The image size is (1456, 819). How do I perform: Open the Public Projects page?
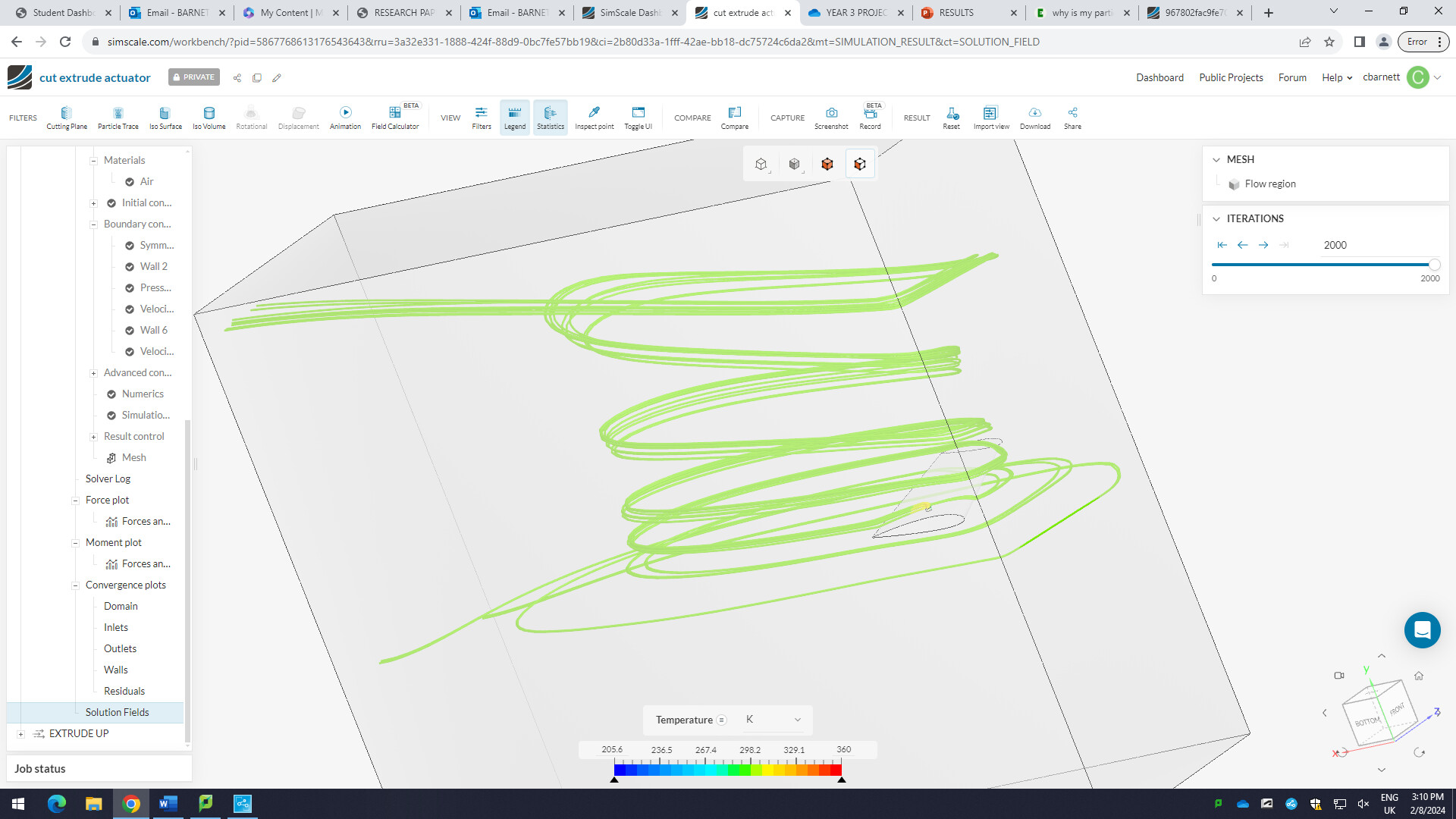pyautogui.click(x=1230, y=77)
